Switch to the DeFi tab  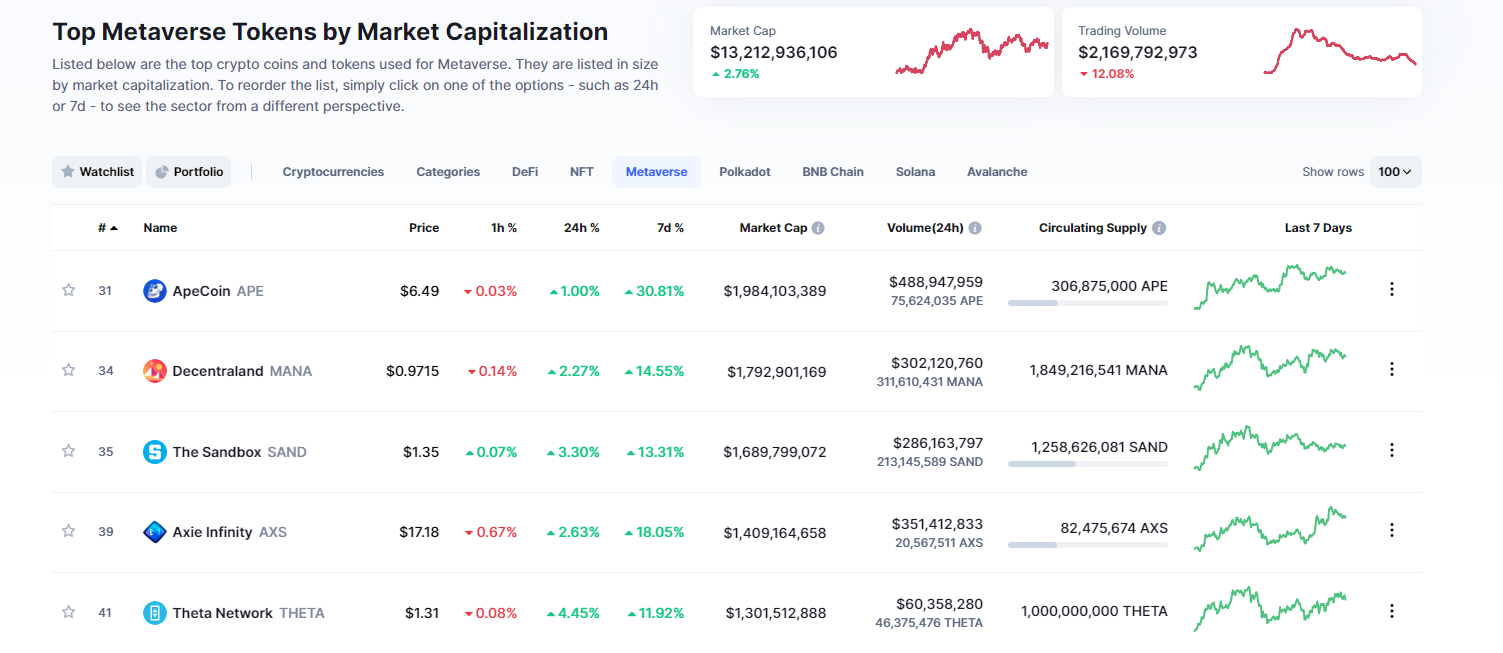525,172
